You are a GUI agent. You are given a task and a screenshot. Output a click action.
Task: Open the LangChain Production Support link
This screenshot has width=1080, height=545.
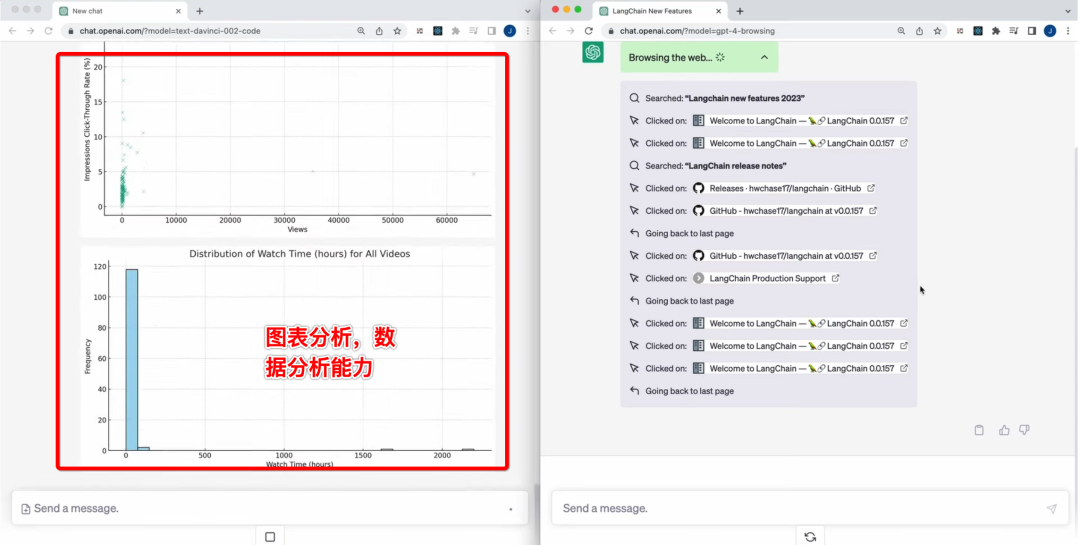pyautogui.click(x=766, y=278)
